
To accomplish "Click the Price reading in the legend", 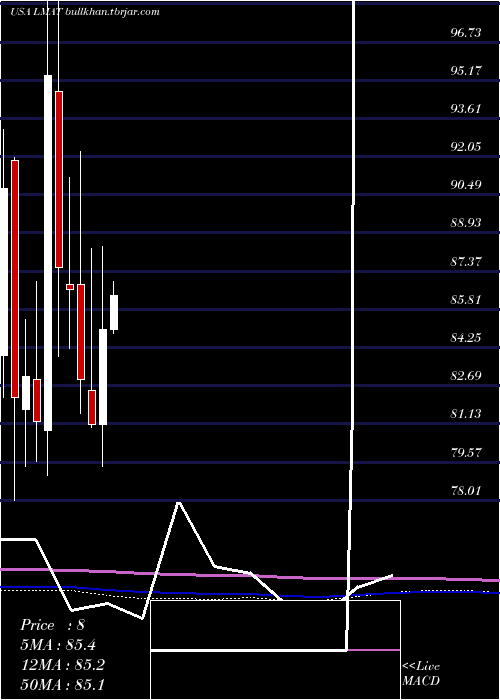I will [x=52, y=625].
